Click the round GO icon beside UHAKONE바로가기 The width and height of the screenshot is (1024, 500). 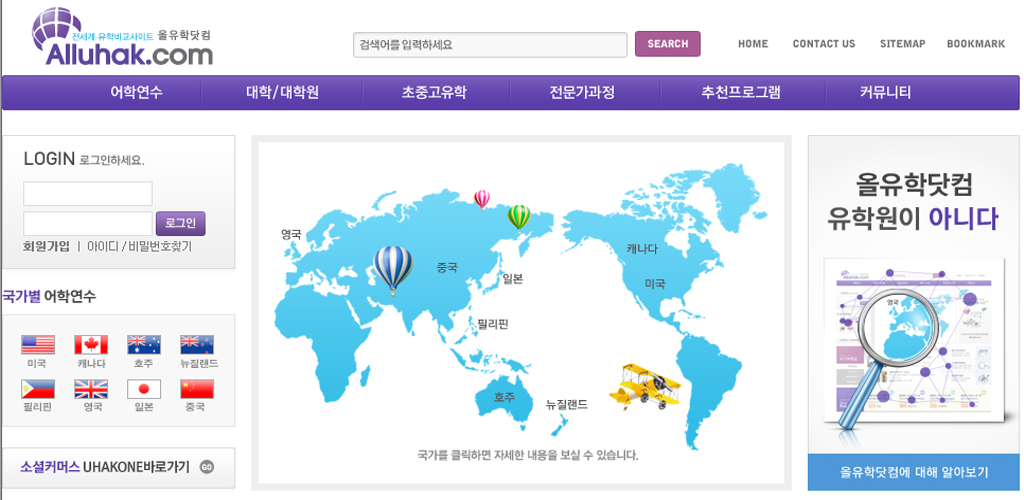tap(206, 467)
